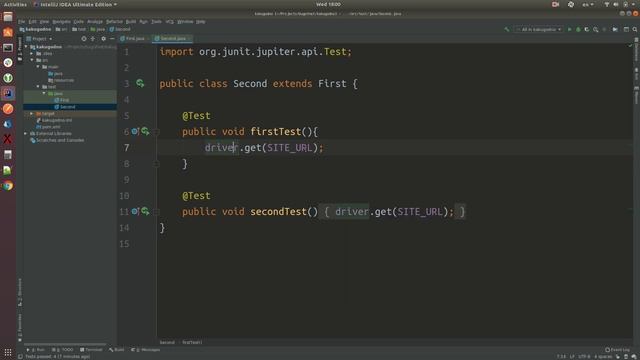This screenshot has width=640, height=360.
Task: Run with coverage toolbar icon
Action: (x=587, y=29)
